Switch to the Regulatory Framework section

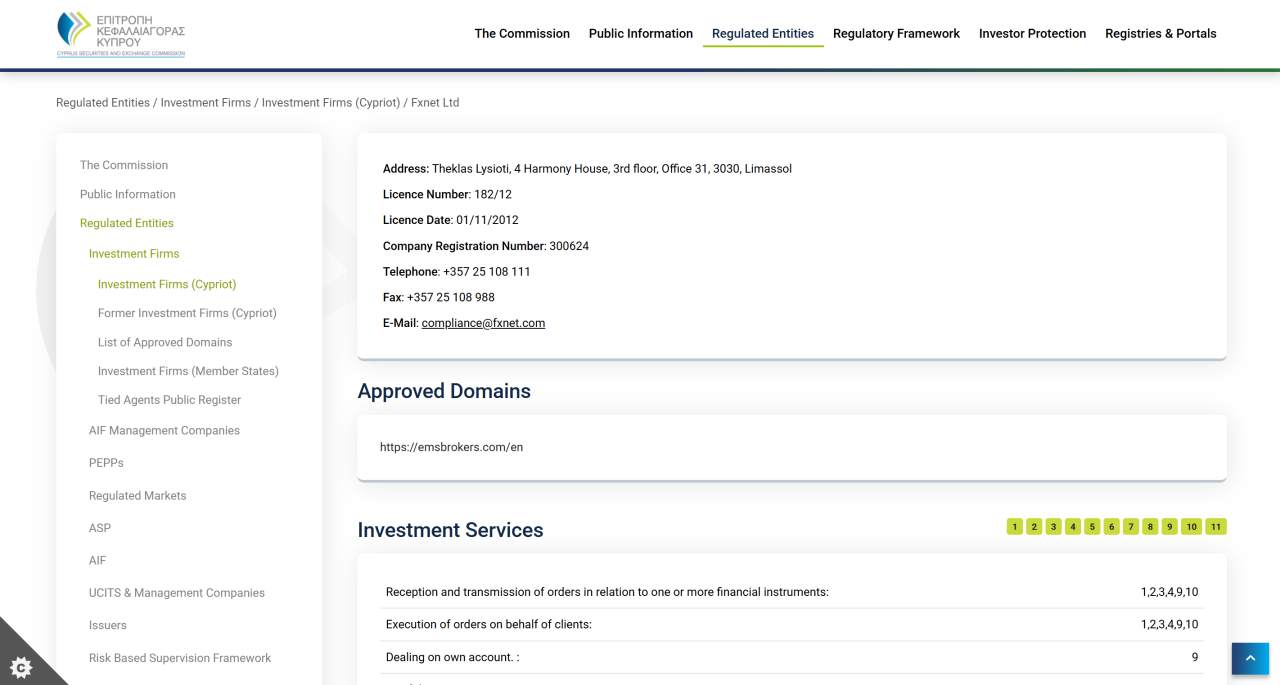[x=896, y=33]
